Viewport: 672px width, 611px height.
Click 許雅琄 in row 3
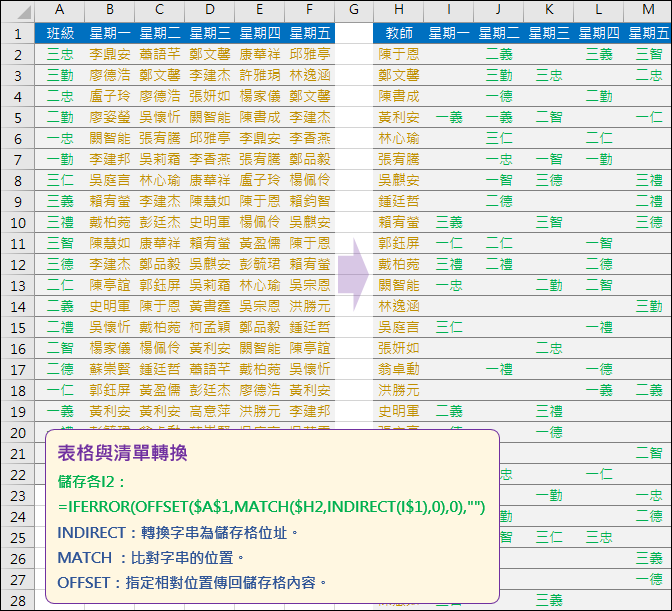pos(260,75)
